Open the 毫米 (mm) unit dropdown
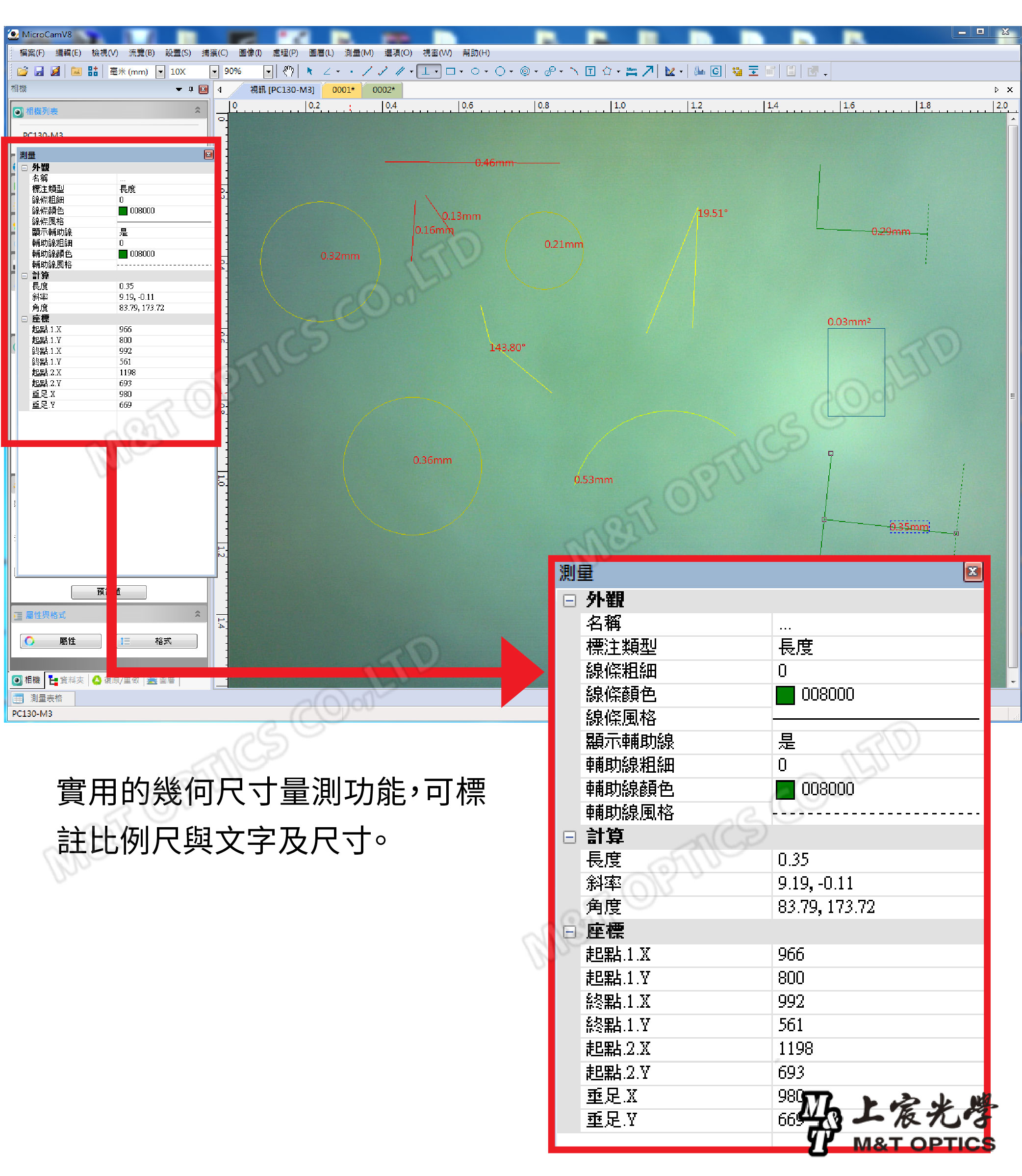This screenshot has height=1176, width=1022. point(161,72)
